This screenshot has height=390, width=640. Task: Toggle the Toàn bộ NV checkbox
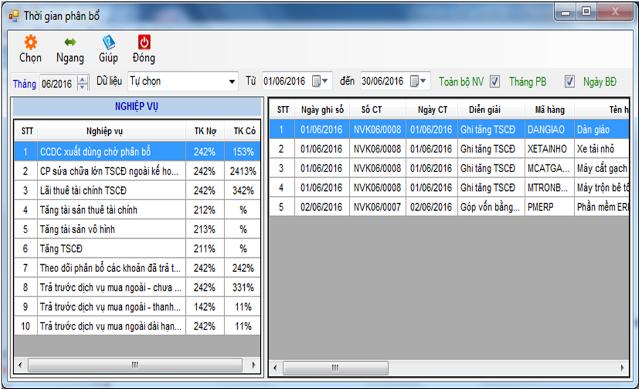(495, 82)
